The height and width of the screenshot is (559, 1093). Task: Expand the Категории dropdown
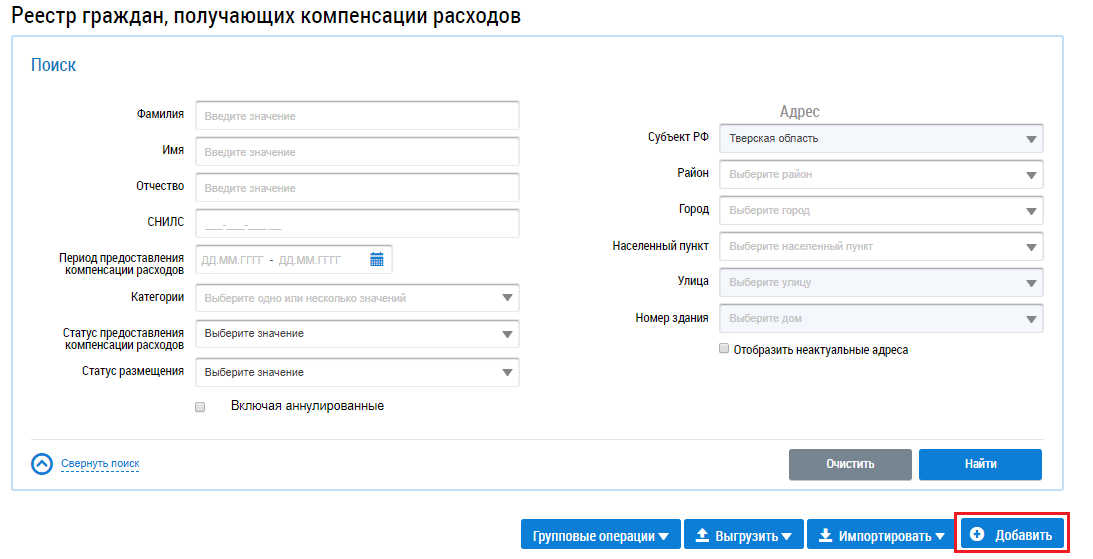357,298
